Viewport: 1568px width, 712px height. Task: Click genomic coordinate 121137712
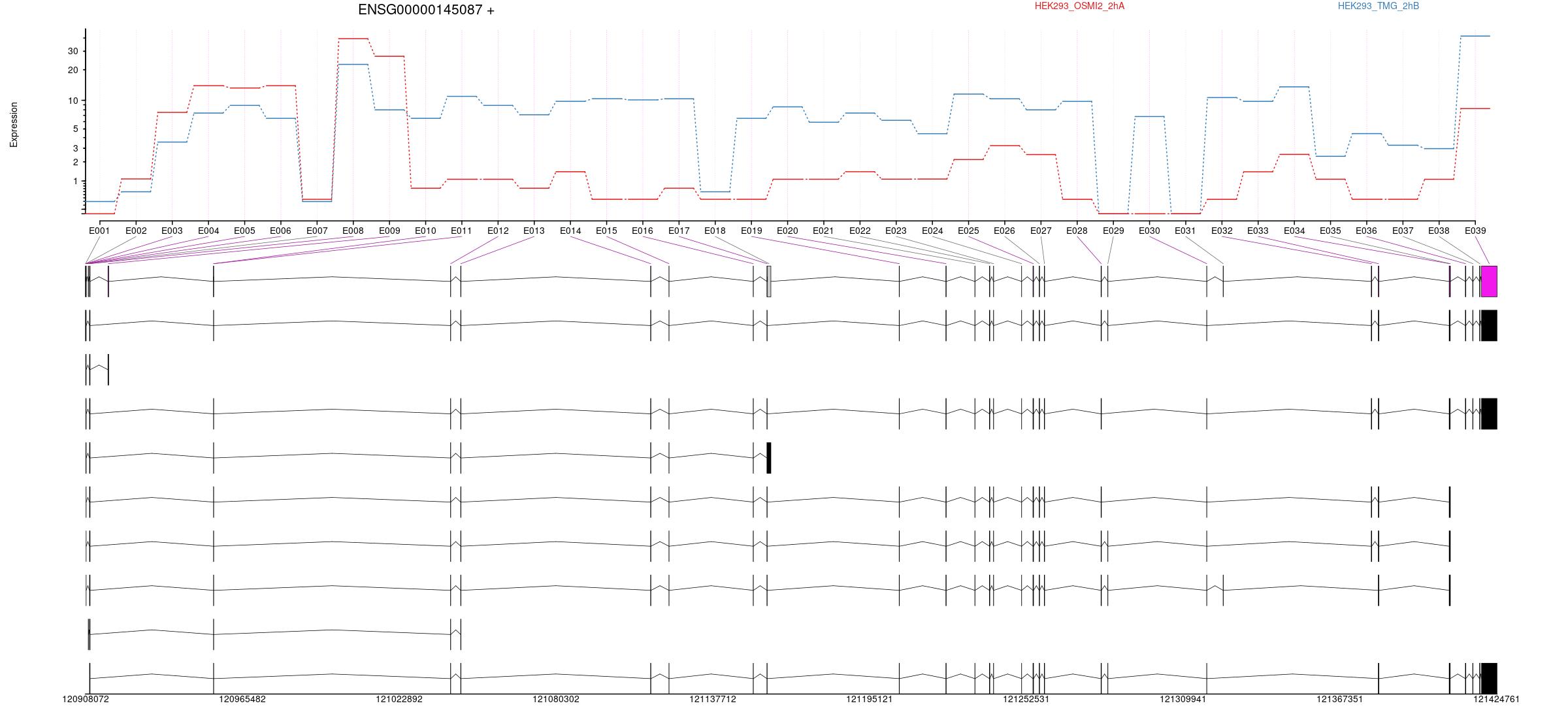pyautogui.click(x=713, y=699)
